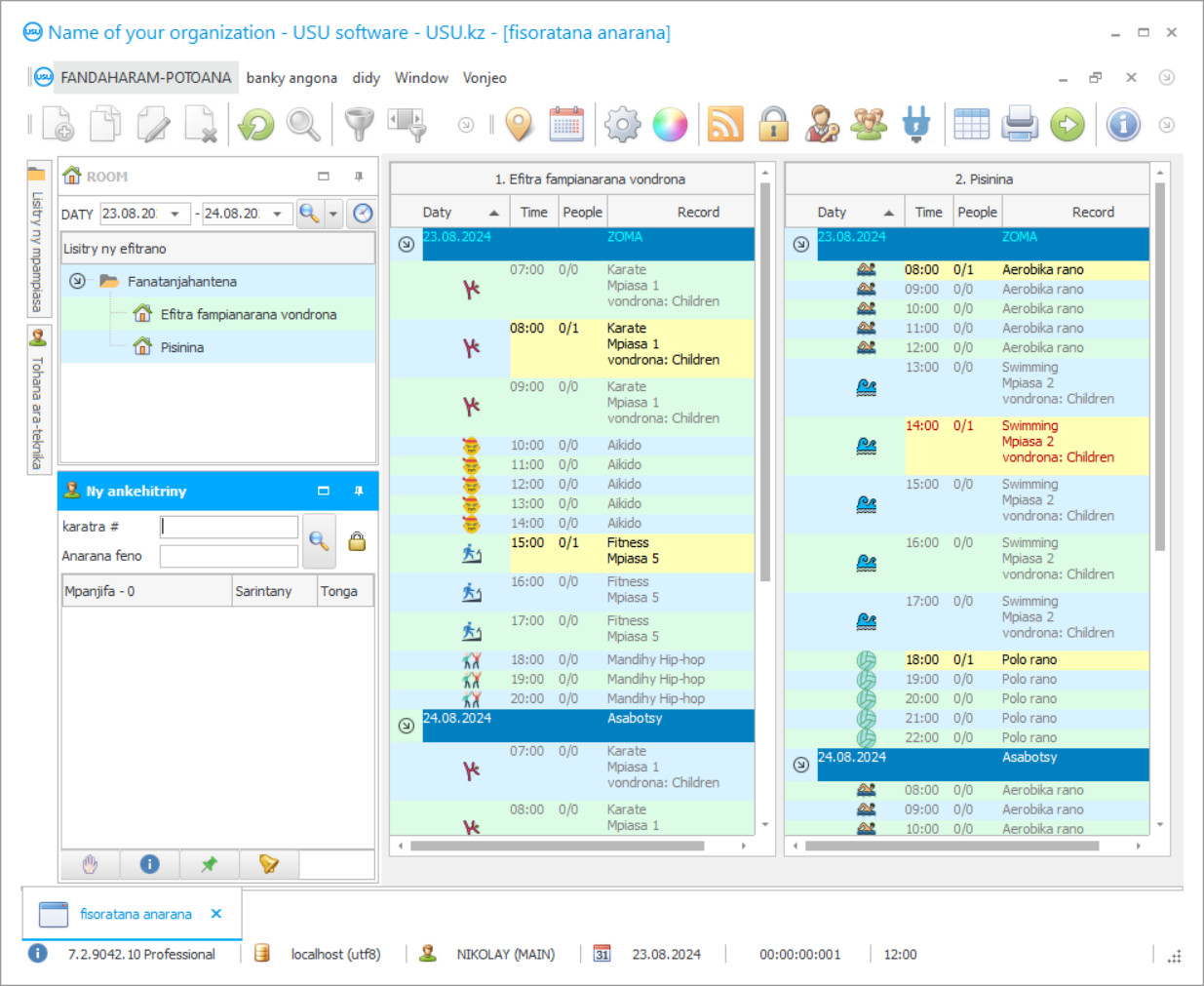Select Pisinina in the room tree

click(182, 347)
